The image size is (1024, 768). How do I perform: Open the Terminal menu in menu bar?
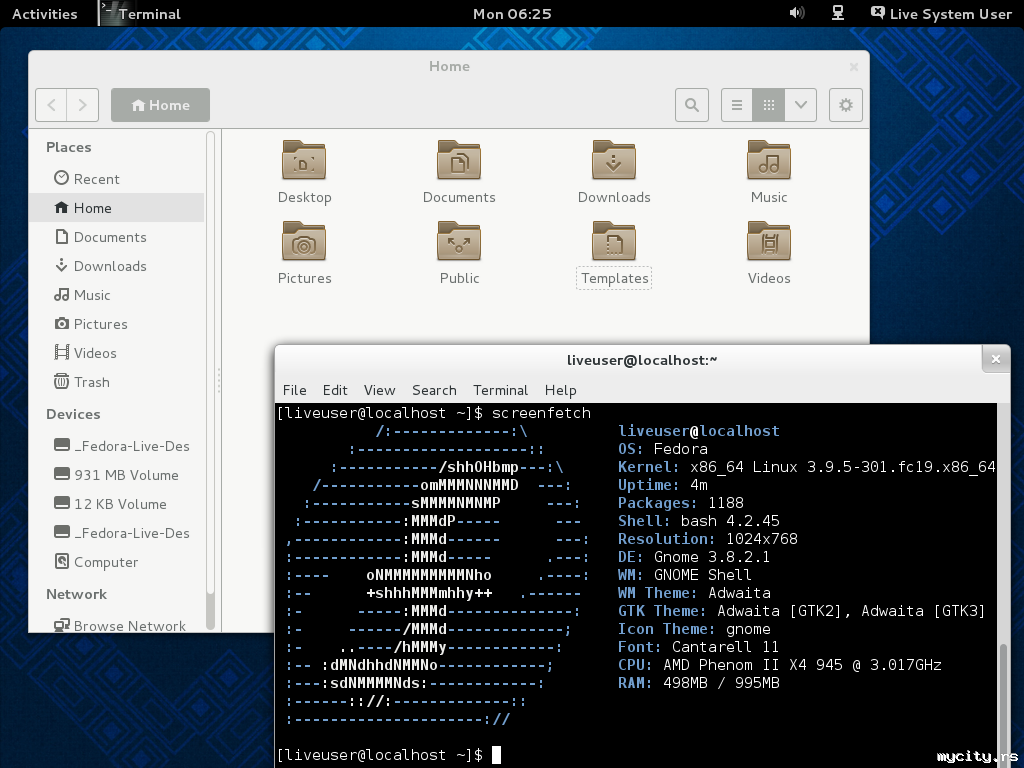500,390
